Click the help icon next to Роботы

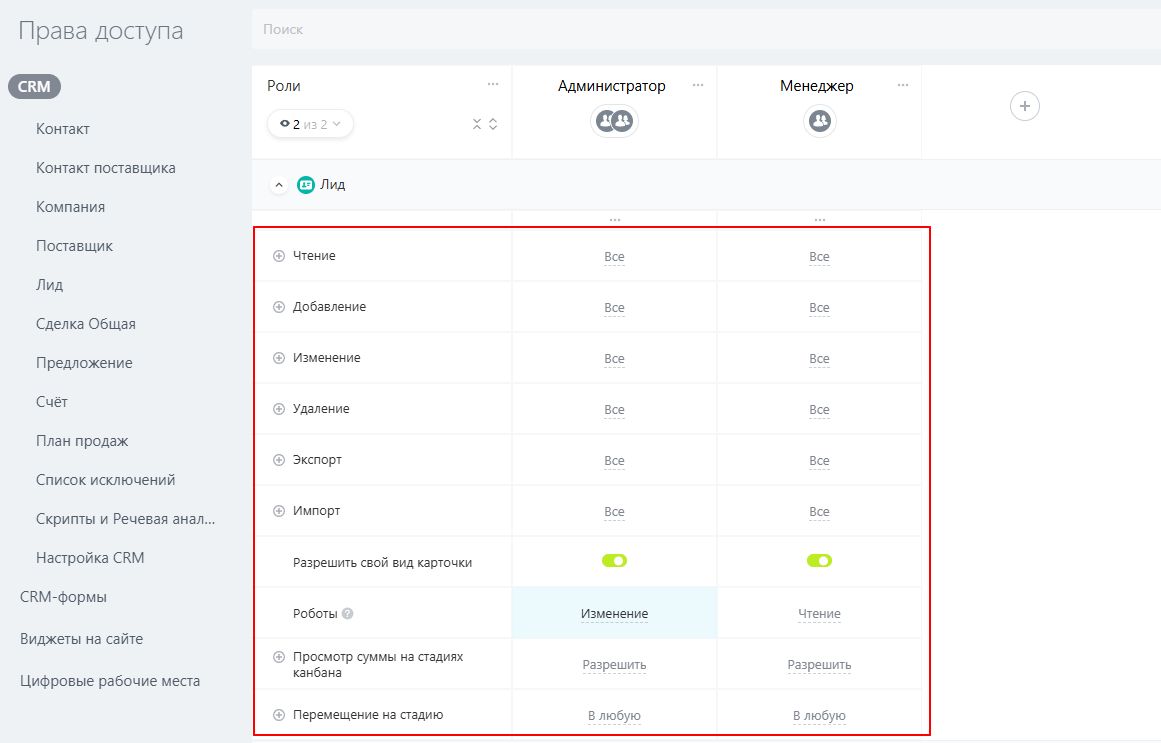348,614
